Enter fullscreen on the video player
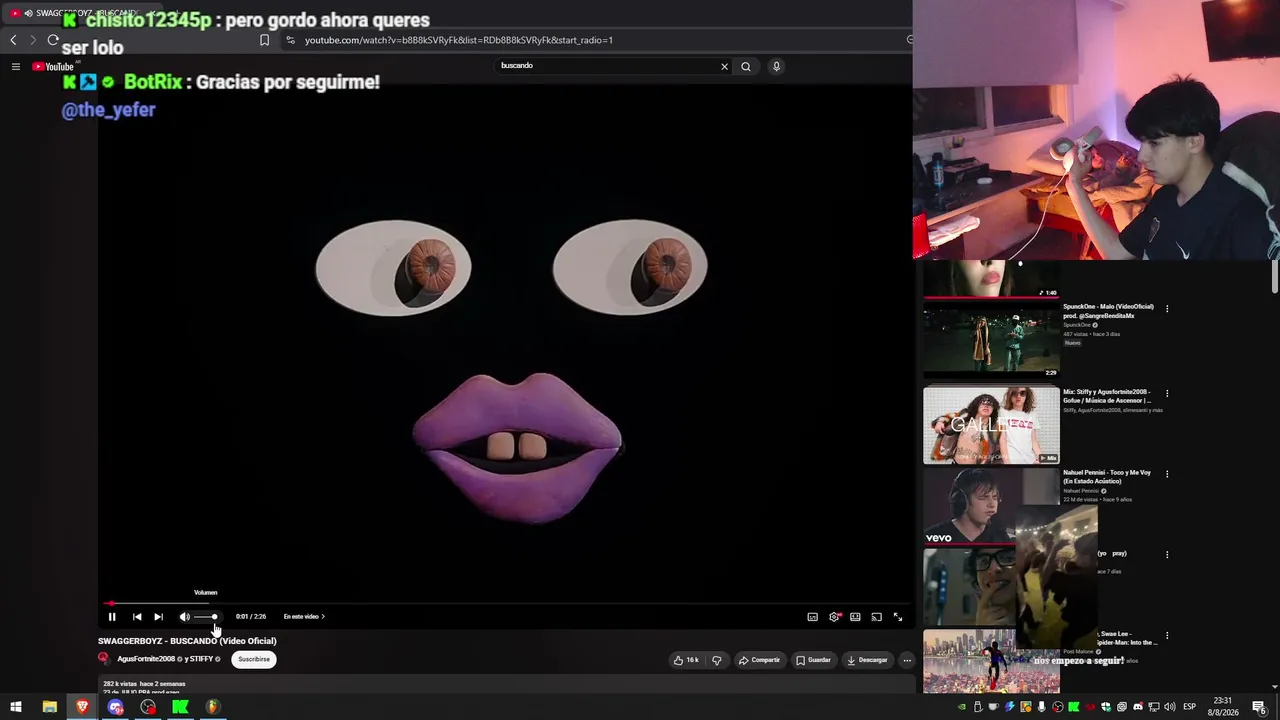Viewport: 1280px width, 720px height. [897, 617]
